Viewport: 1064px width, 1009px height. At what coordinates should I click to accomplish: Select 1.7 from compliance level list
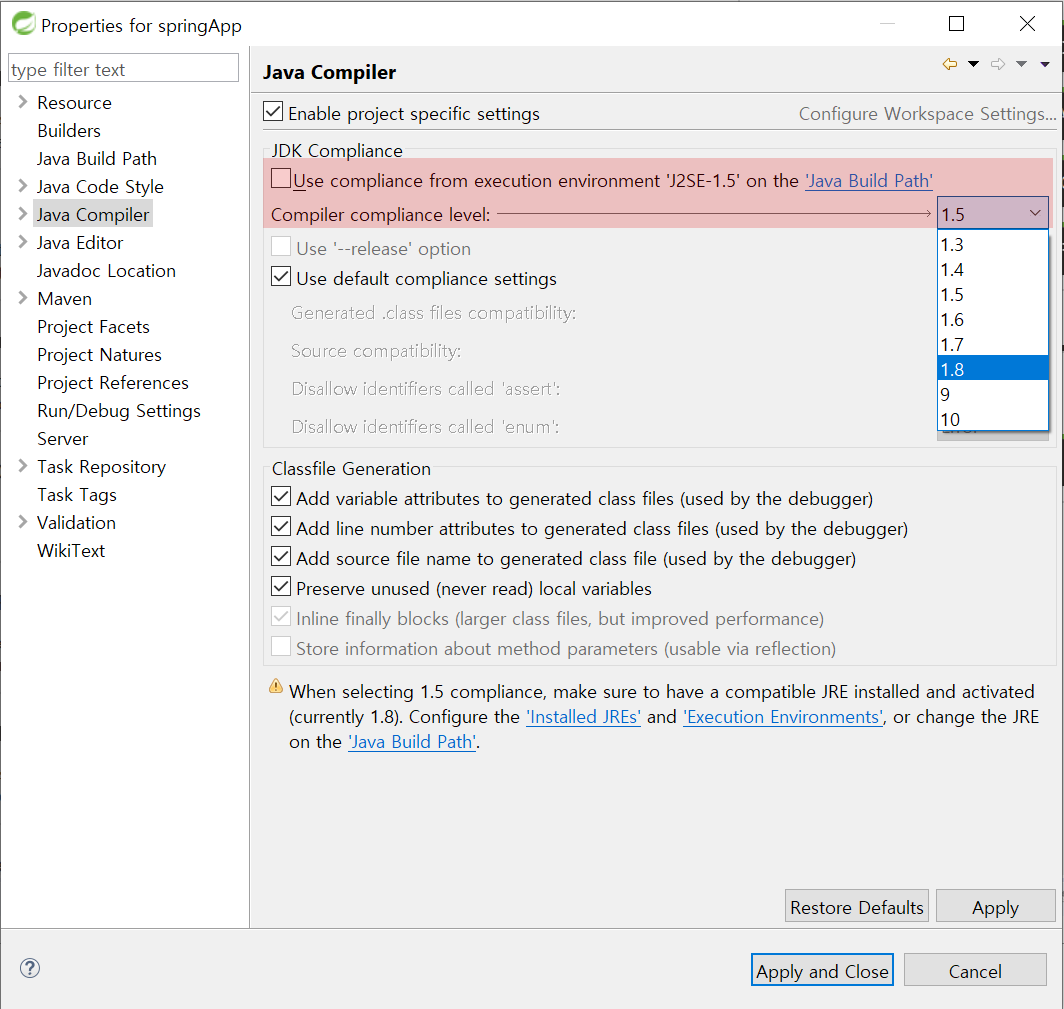993,345
